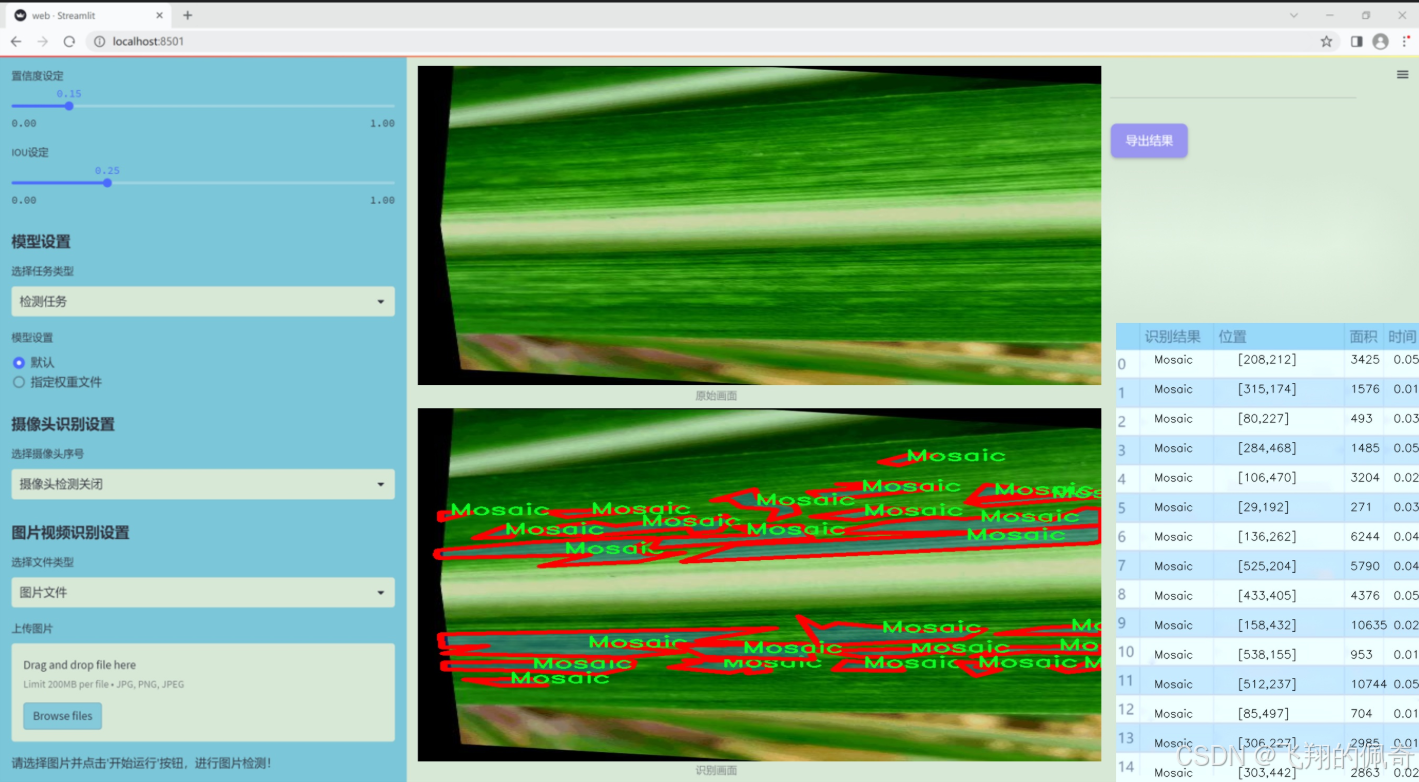The image size is (1419, 782).
Task: Click the drag and drop upload area
Action: click(203, 692)
